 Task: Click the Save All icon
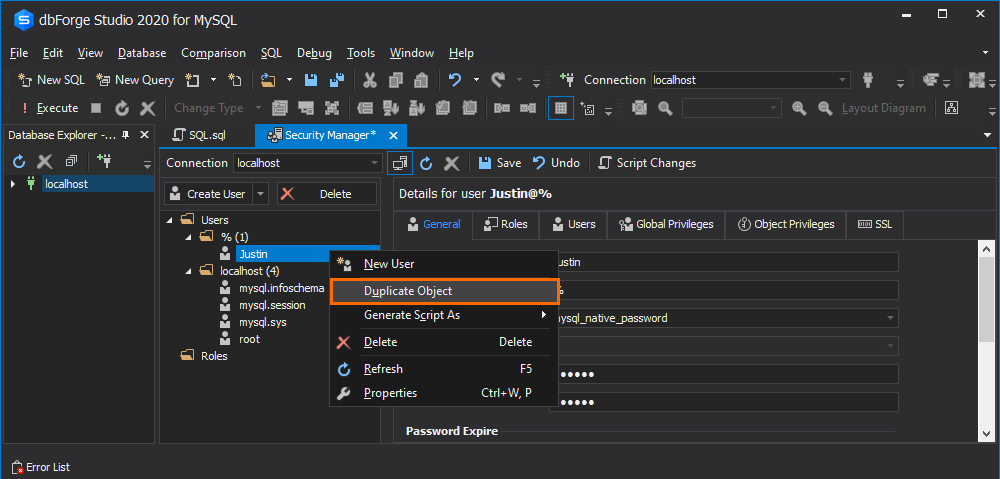(337, 80)
